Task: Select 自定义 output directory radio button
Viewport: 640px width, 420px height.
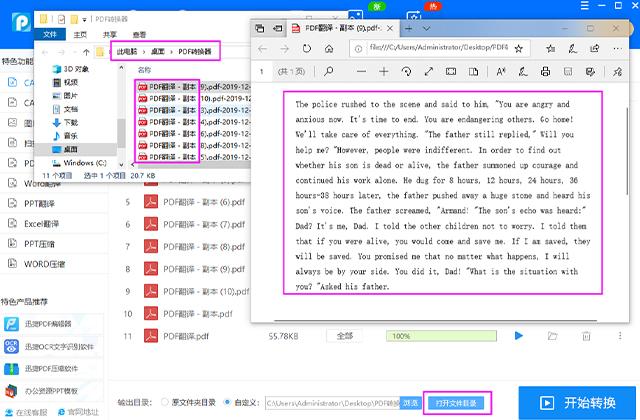Action: [x=227, y=402]
